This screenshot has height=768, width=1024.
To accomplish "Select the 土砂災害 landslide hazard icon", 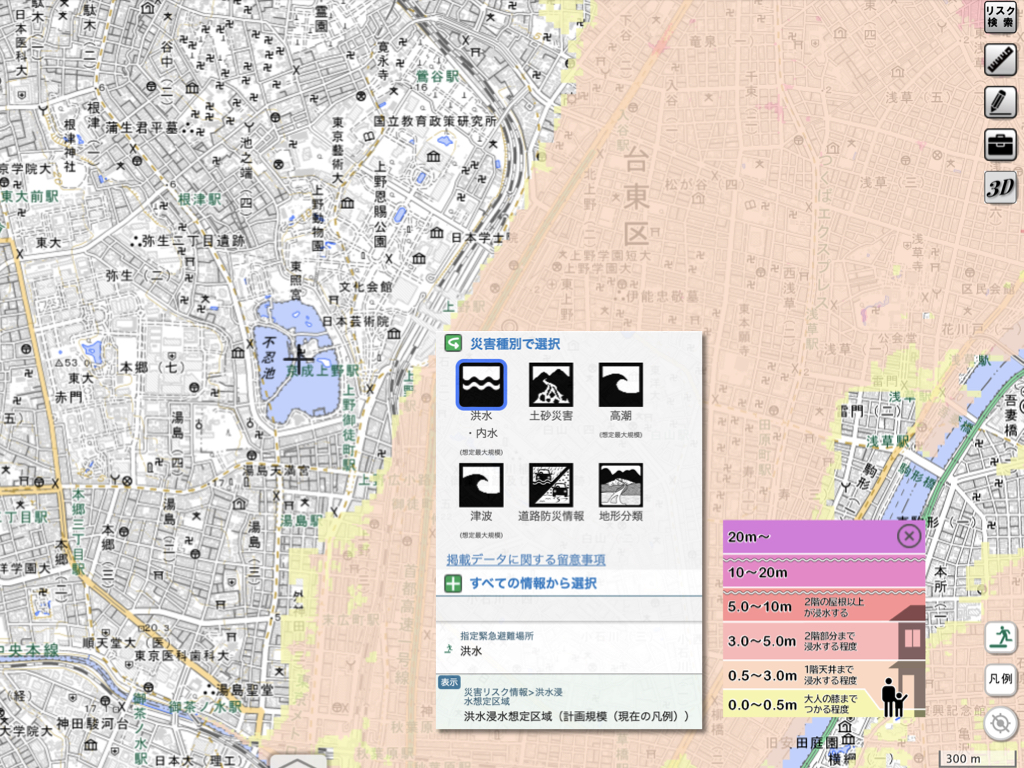I will (x=551, y=384).
